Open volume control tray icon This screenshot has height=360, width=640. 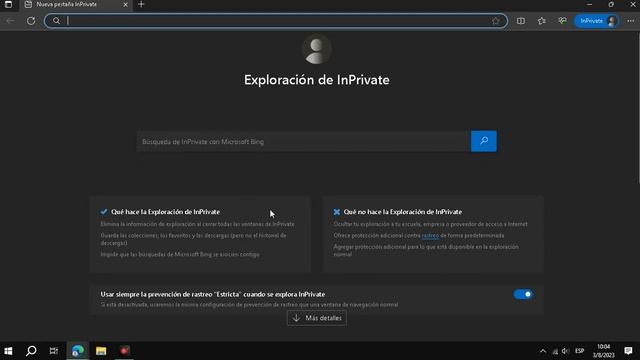pyautogui.click(x=565, y=351)
